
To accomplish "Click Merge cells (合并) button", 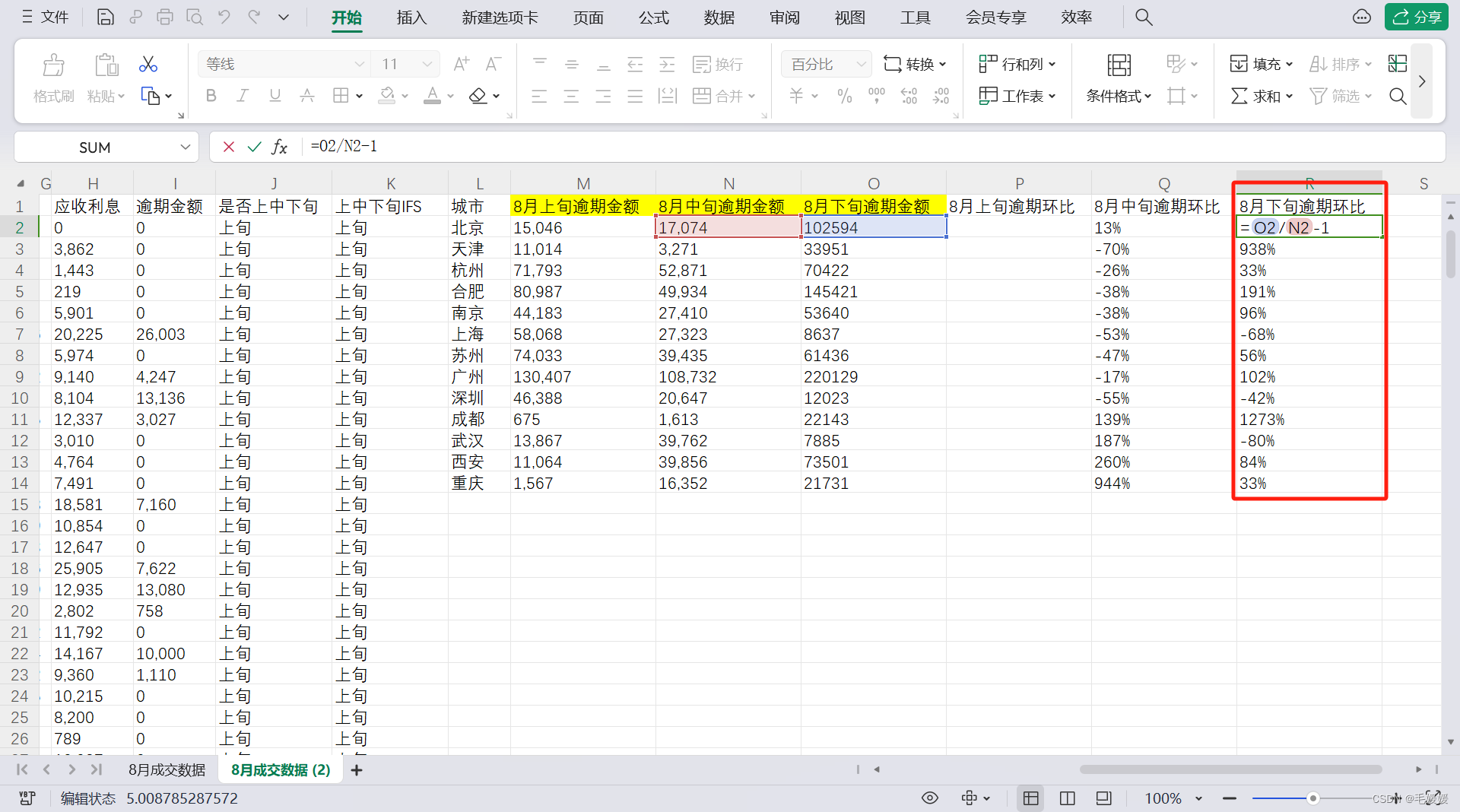I will (x=723, y=96).
